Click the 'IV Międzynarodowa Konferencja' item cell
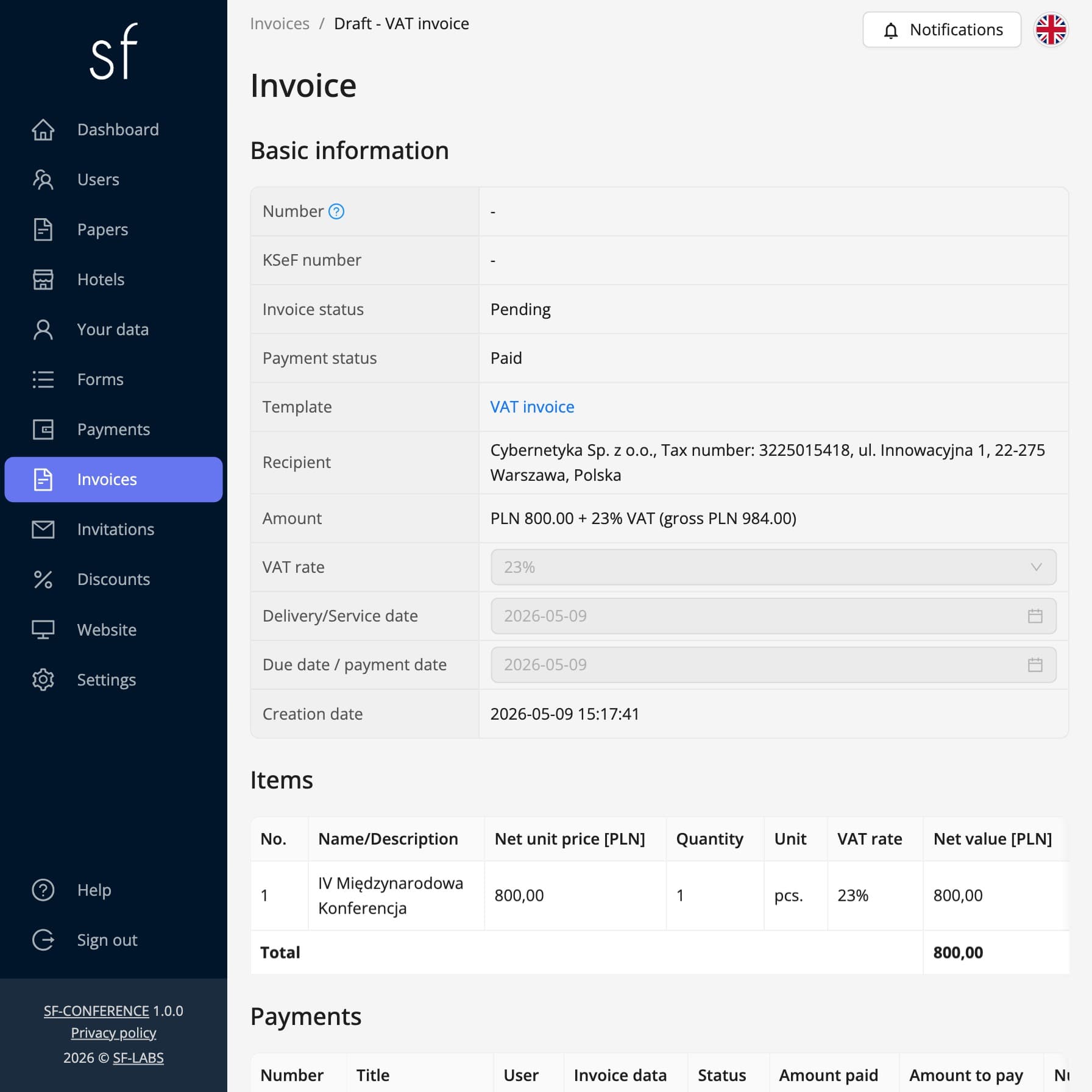Image resolution: width=1092 pixels, height=1092 pixels. (396, 896)
